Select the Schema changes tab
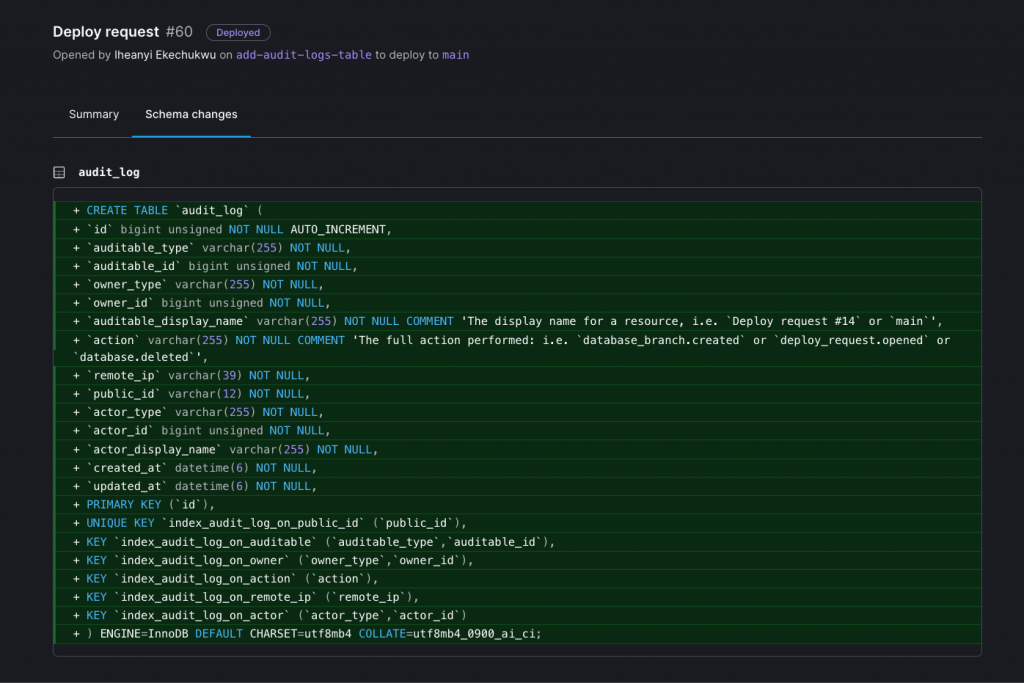This screenshot has height=683, width=1024. [x=191, y=114]
